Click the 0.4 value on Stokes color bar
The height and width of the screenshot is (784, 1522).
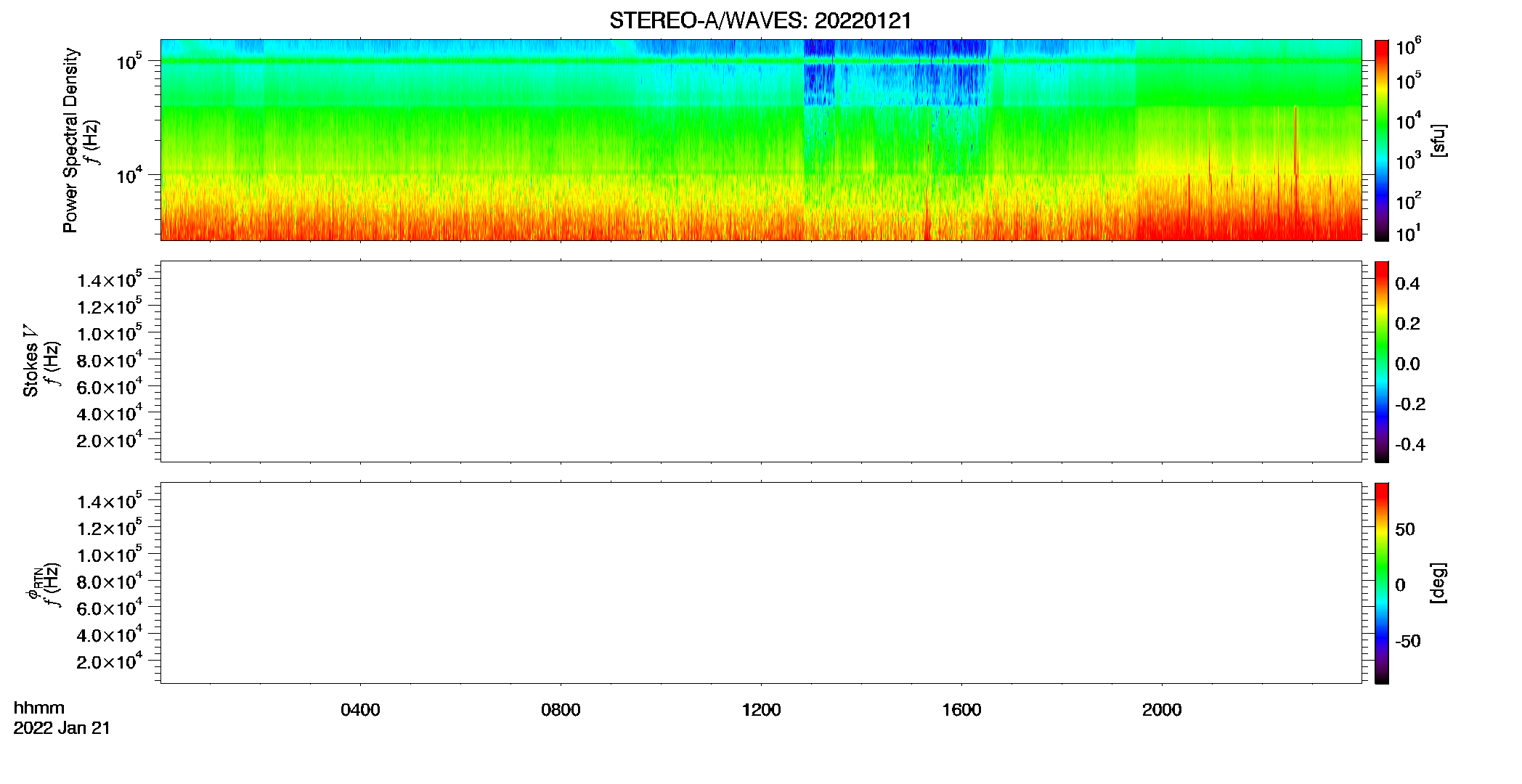pyautogui.click(x=1407, y=284)
